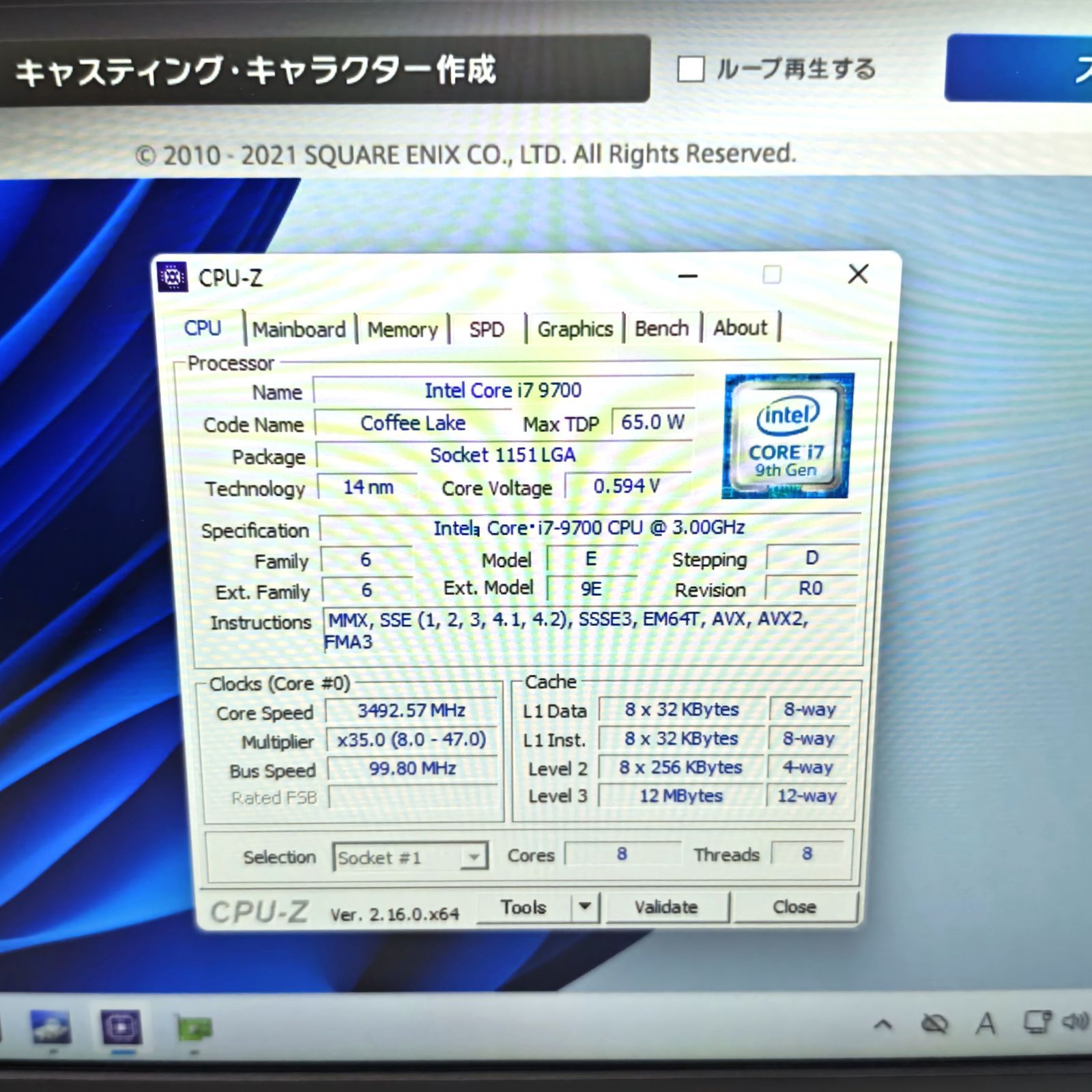The width and height of the screenshot is (1092, 1092).
Task: Click the empty Rated FSB field
Action: coord(414,797)
